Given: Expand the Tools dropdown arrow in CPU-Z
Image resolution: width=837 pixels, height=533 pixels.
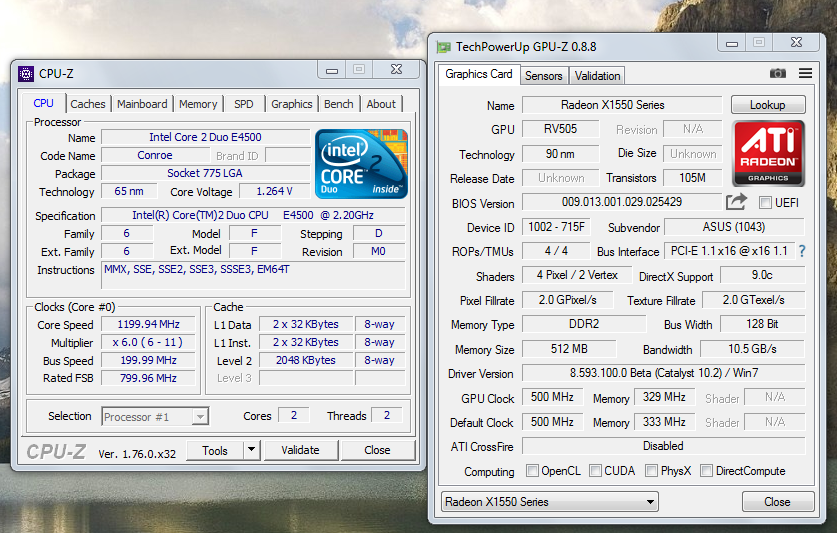Looking at the screenshot, I should (251, 450).
